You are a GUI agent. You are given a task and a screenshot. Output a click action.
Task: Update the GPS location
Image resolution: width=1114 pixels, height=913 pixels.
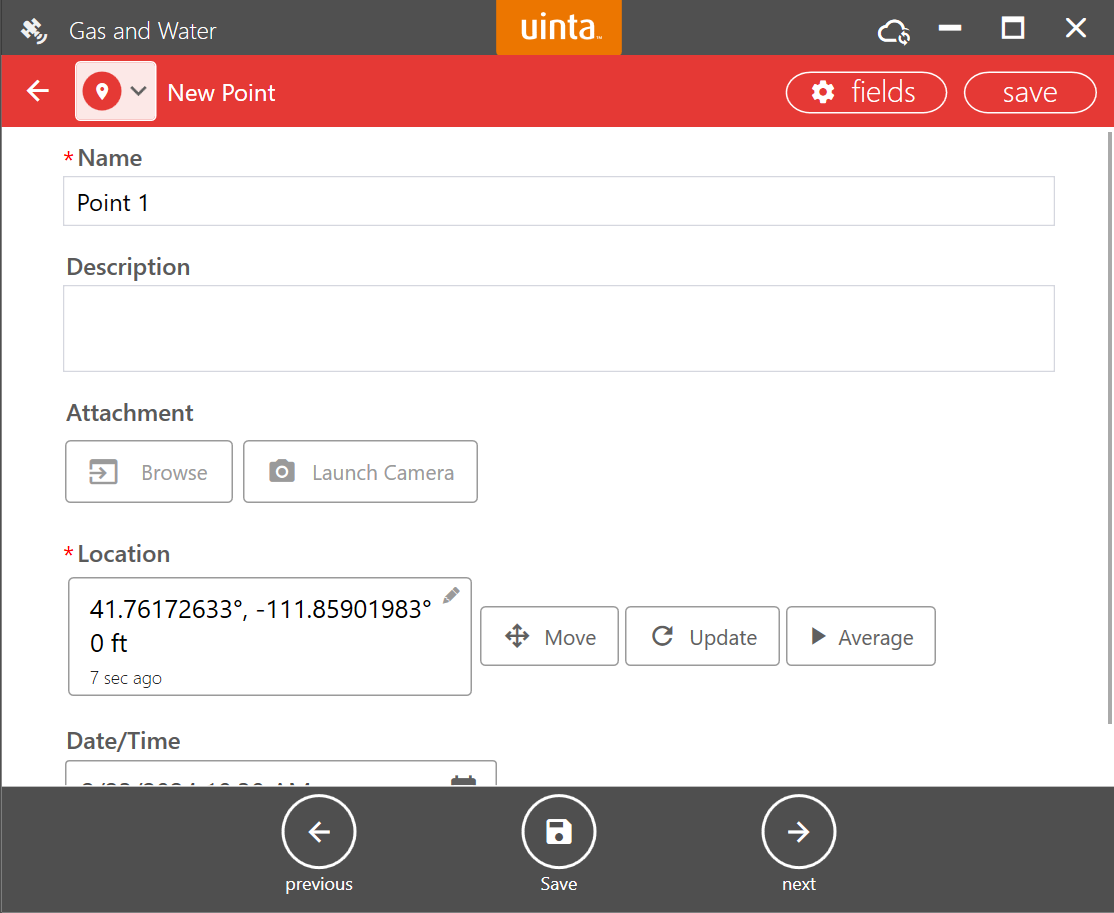(x=702, y=637)
